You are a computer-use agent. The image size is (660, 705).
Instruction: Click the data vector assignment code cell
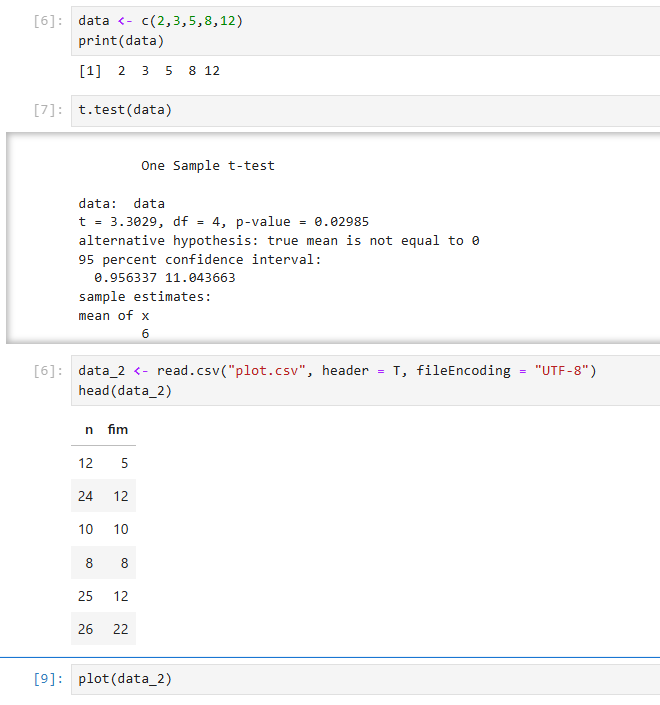pyautogui.click(x=365, y=31)
